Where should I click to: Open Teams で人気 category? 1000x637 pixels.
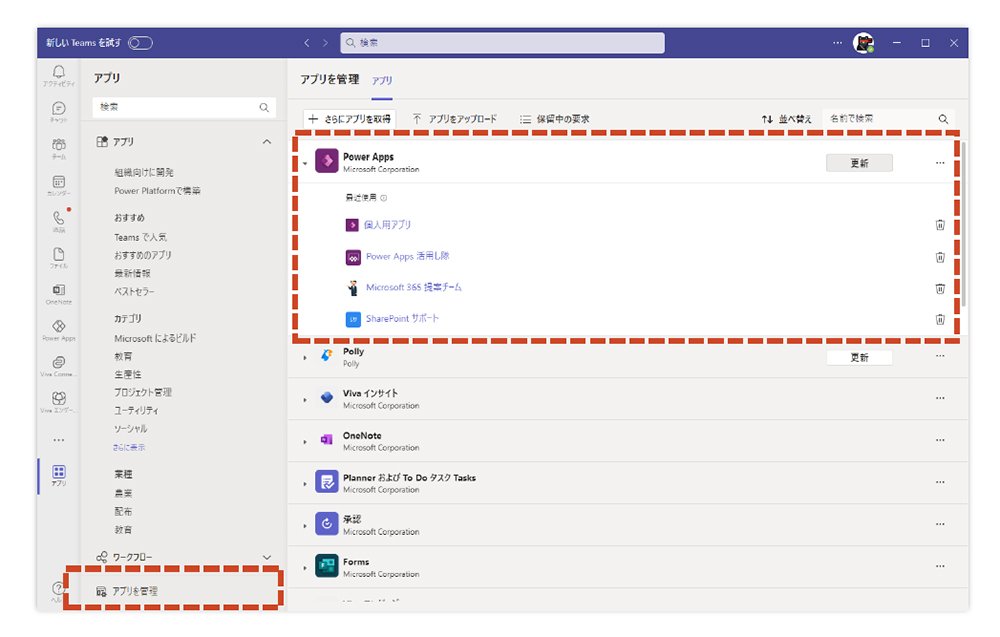tap(140, 237)
